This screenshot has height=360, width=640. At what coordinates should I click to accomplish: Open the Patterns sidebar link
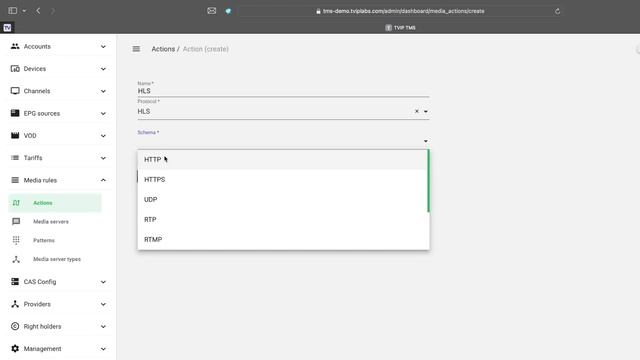(x=44, y=240)
